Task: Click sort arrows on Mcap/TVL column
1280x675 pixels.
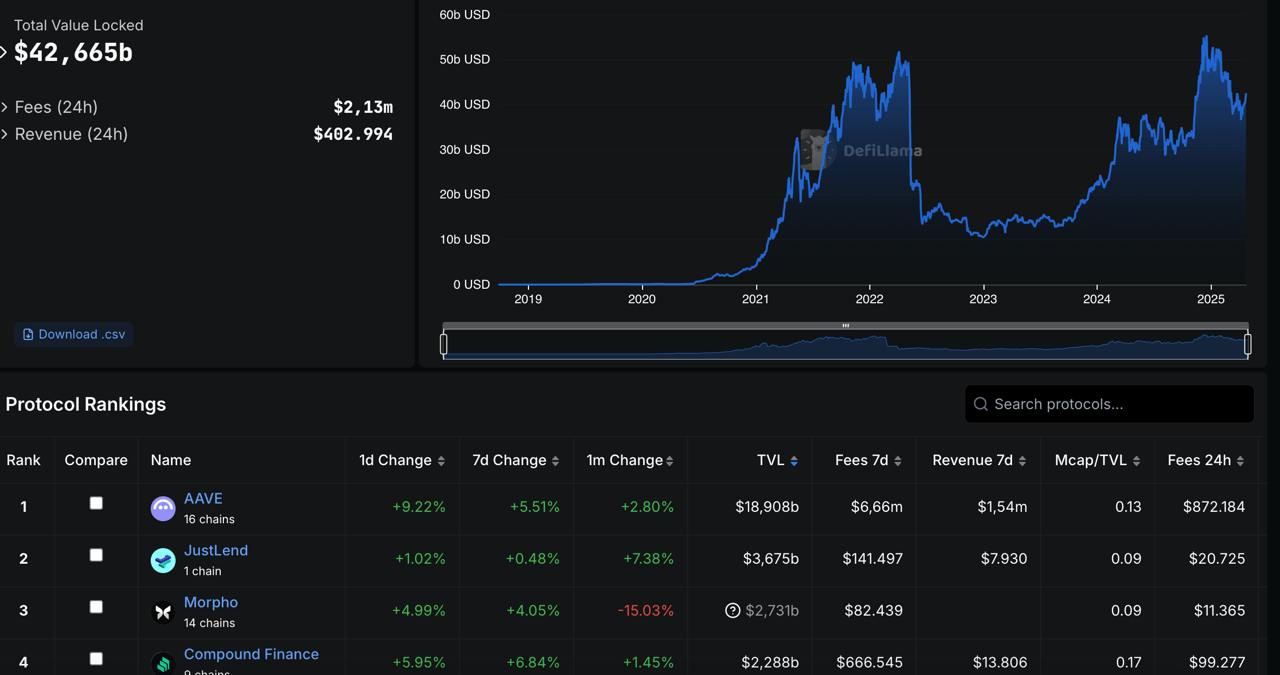Action: 1136,461
